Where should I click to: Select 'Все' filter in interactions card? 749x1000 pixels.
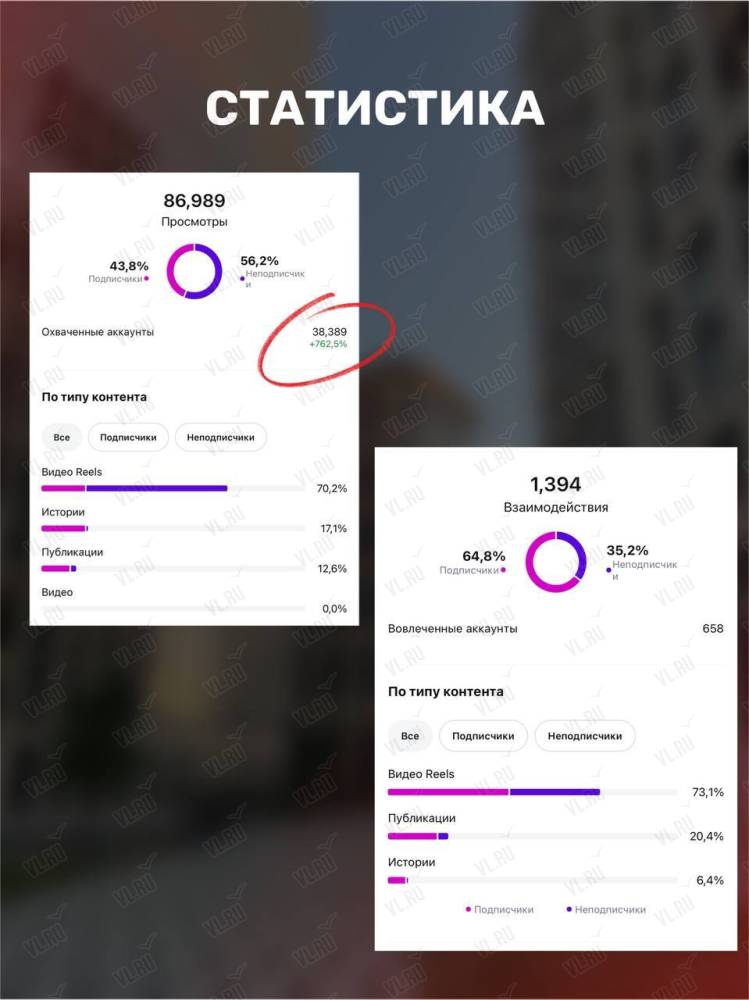pos(410,736)
